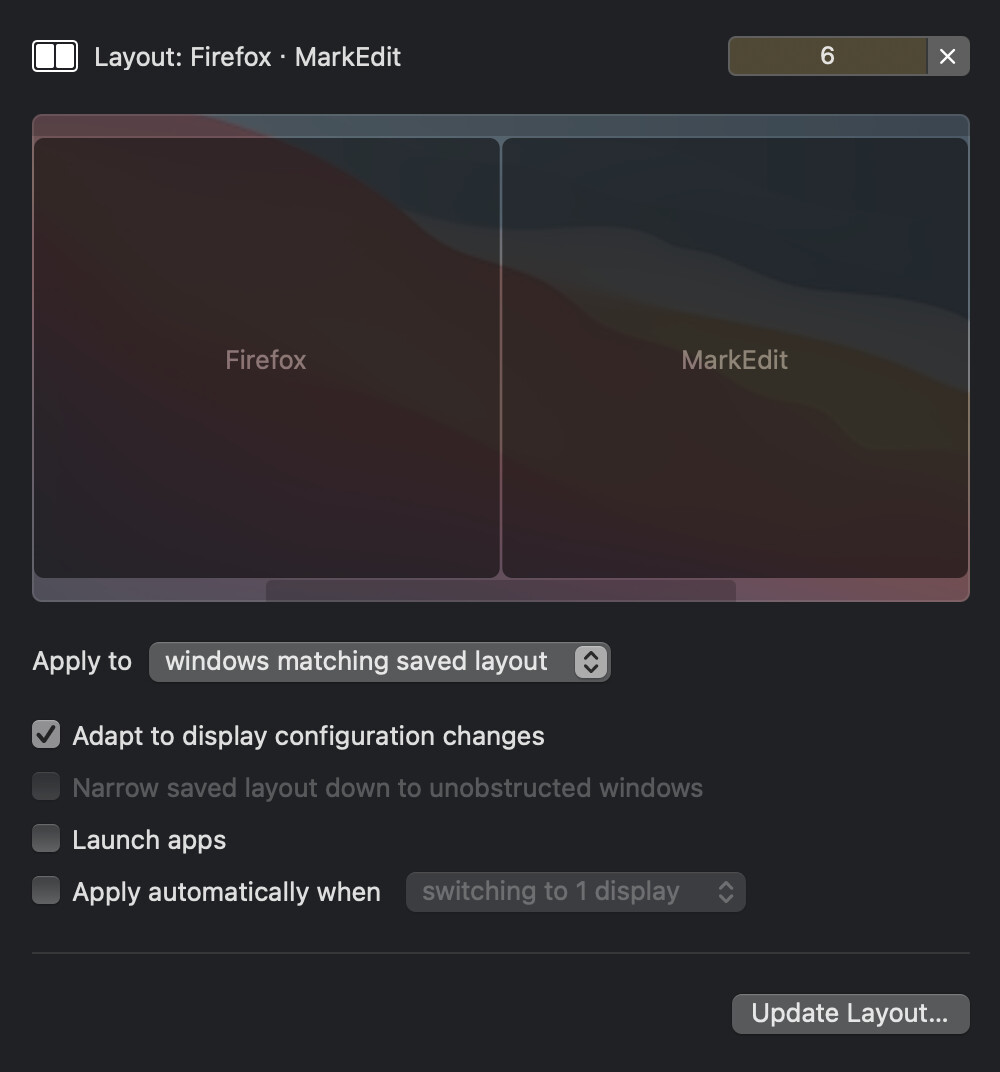
Task: Clear the keyboard shortcut with X button
Action: point(947,56)
